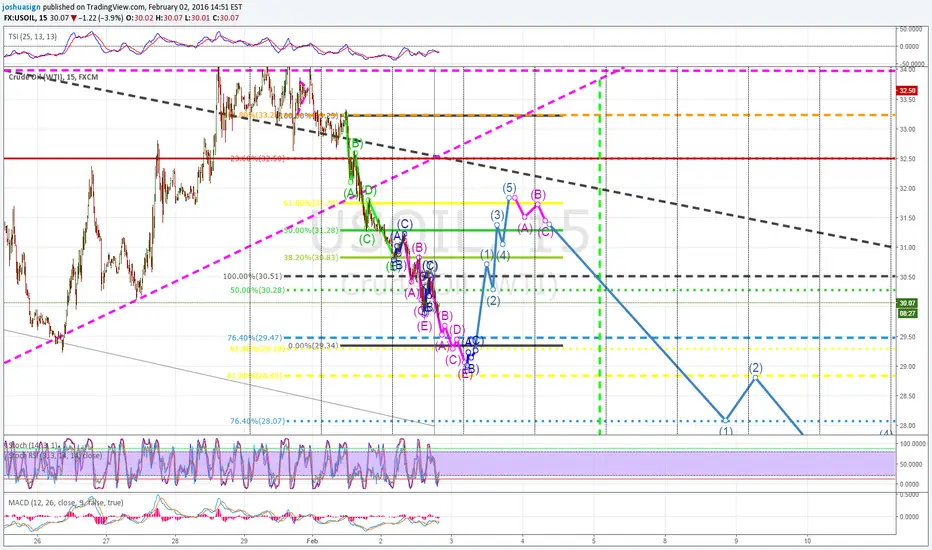This screenshot has height=550, width=932.
Task: Click the 76.40%(29.47) Fibonacci label
Action: (x=255, y=338)
